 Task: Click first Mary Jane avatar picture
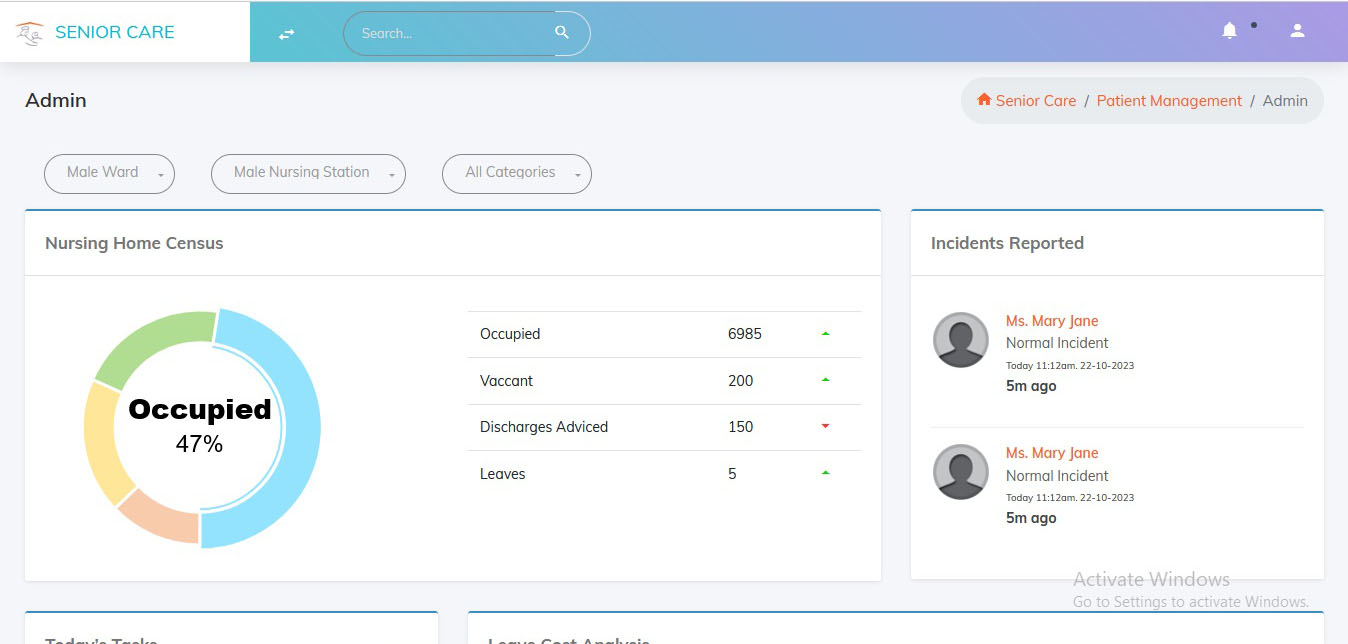tap(960, 340)
